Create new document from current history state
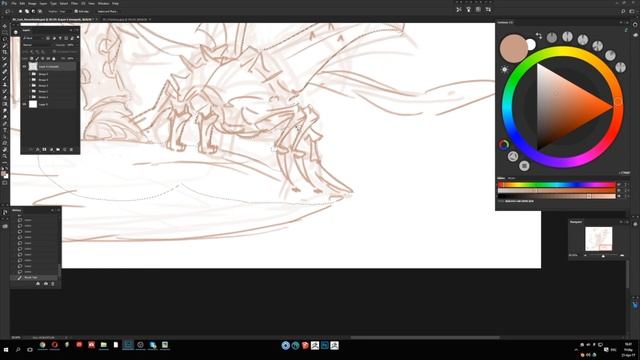Screen dimensions: 640x360 tap(38, 284)
